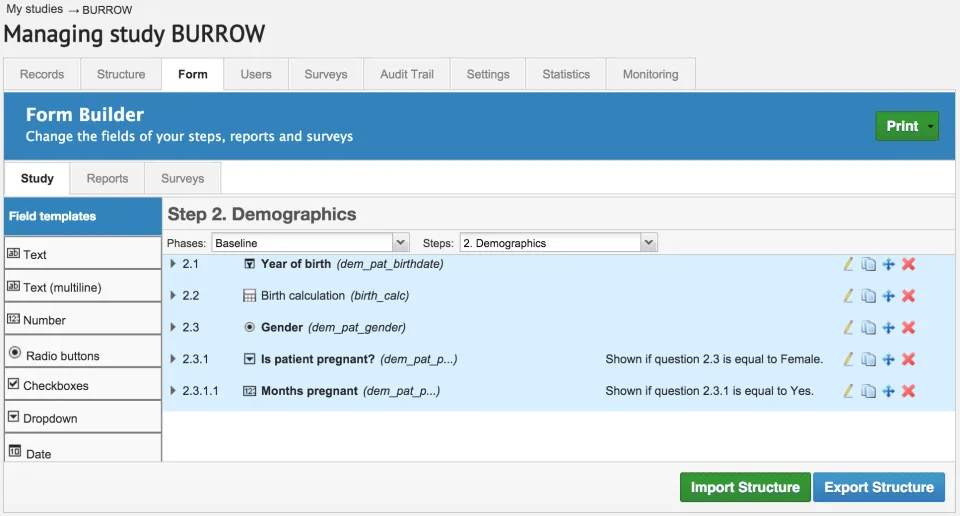Click the number type icon beside Months pregnant
This screenshot has width=960, height=516.
point(249,391)
